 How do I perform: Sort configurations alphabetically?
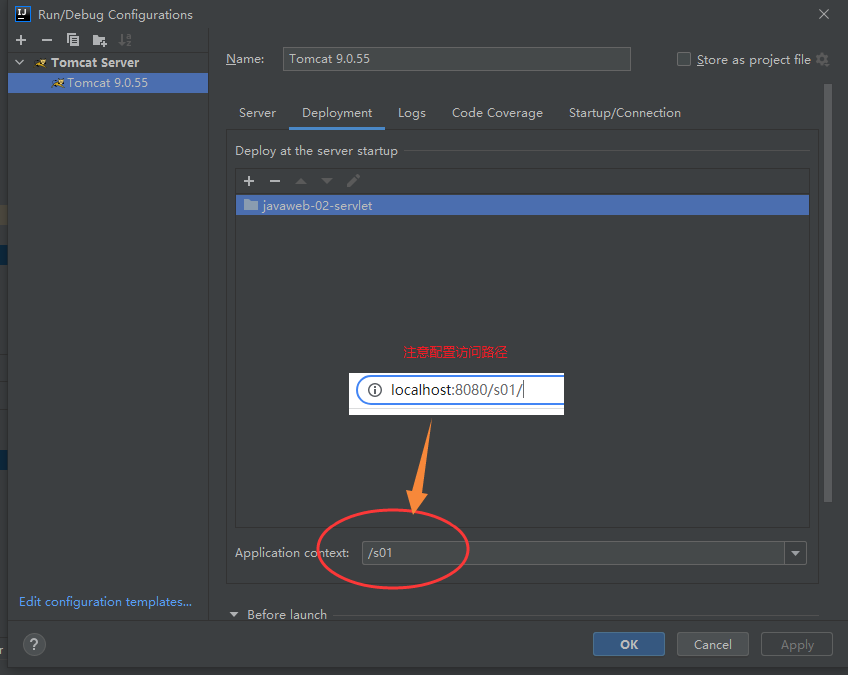click(x=125, y=40)
